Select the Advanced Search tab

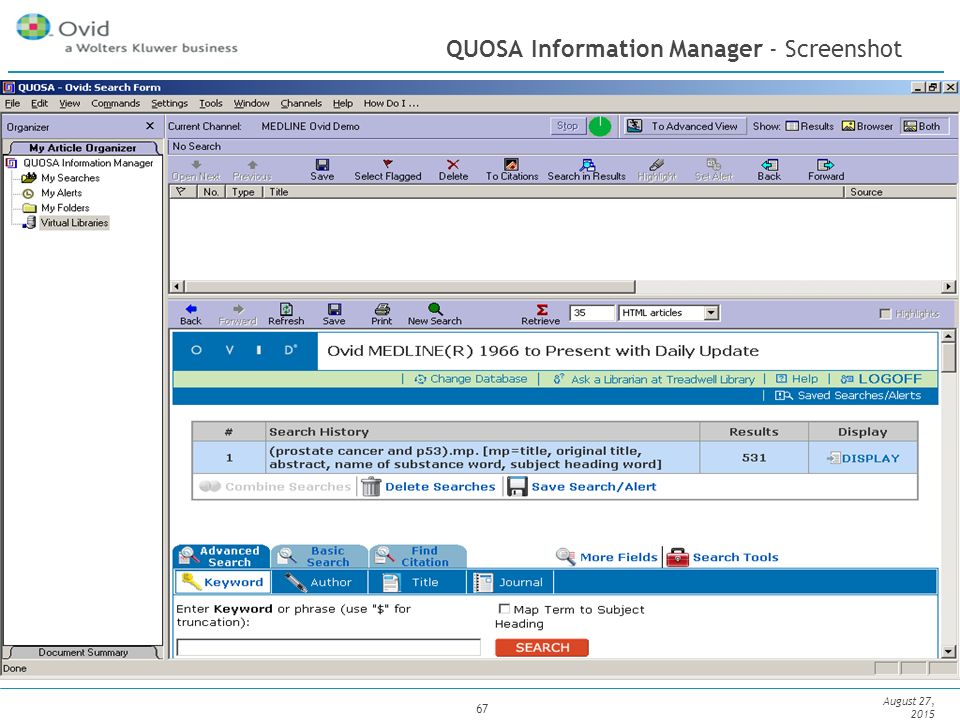(222, 557)
